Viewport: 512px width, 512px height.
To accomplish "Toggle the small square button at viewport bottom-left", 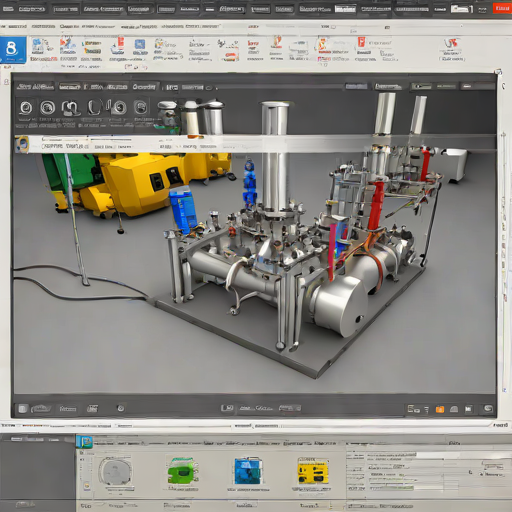I will tap(22, 409).
